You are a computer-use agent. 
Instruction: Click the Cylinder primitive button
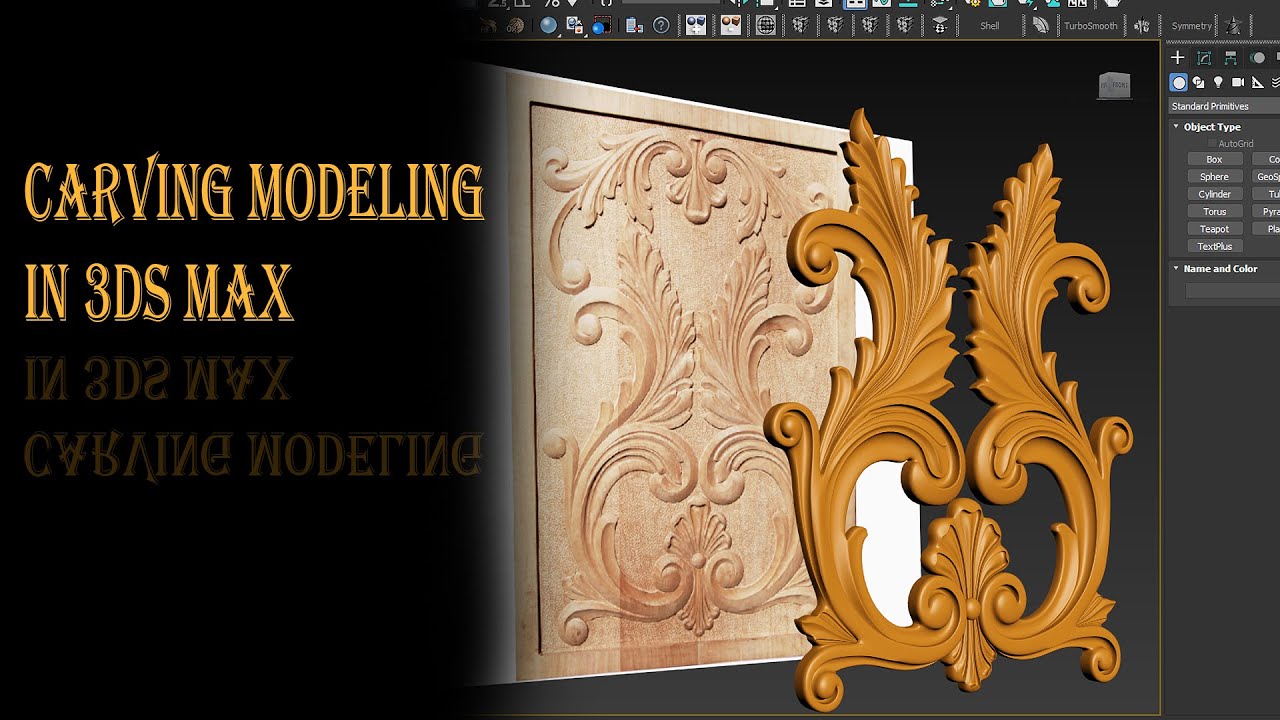tap(1214, 194)
